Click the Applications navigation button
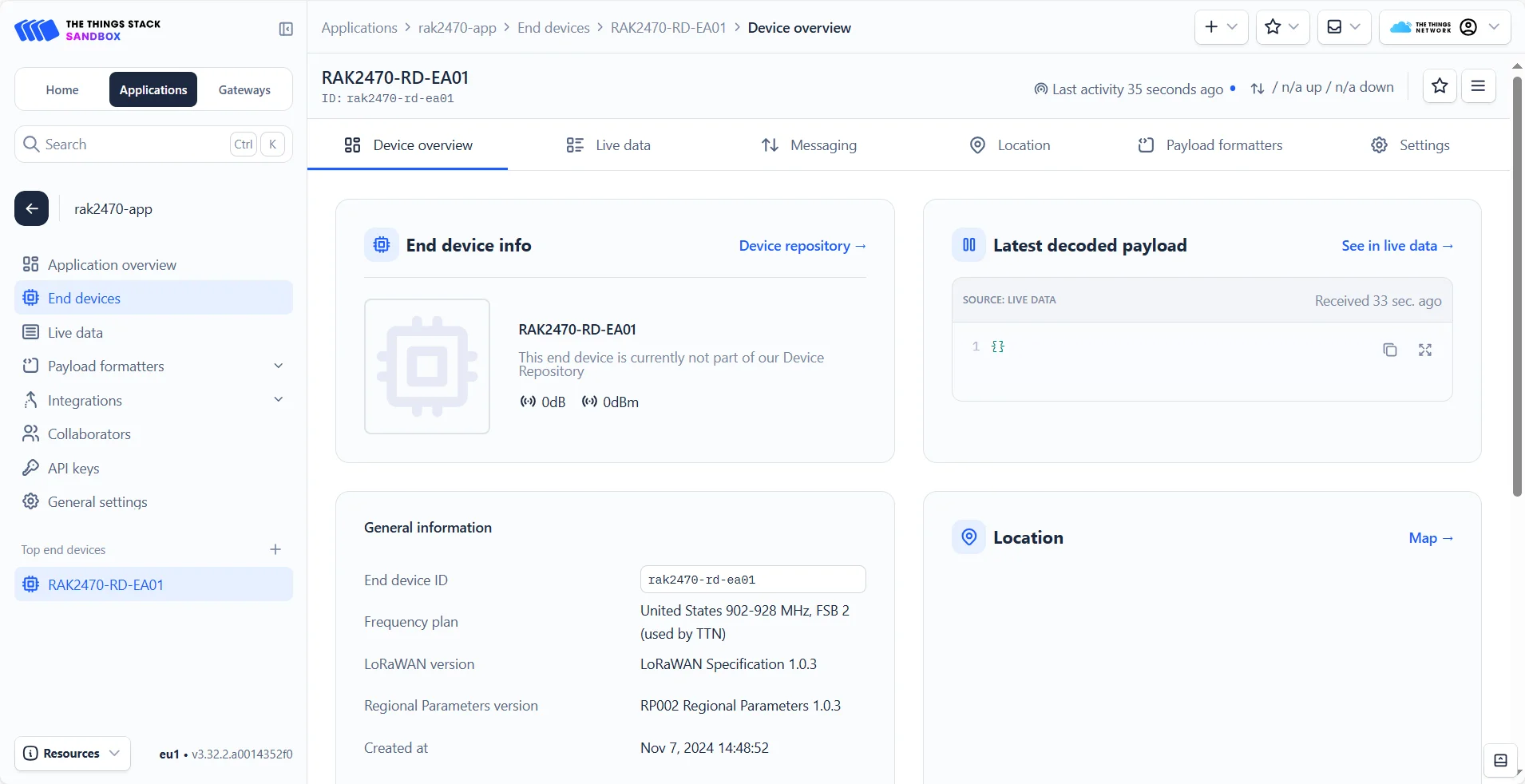Screen dimensions: 1525x784 (153, 90)
